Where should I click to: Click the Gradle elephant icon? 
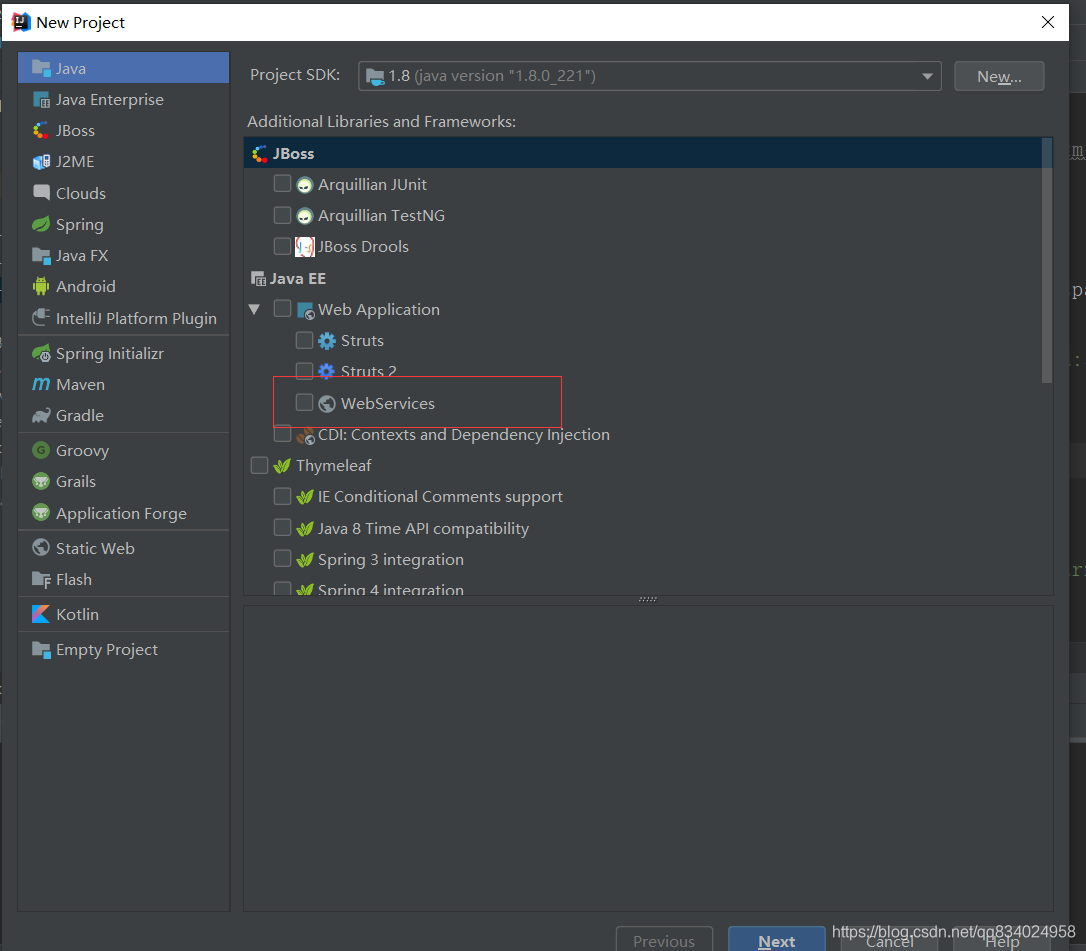click(x=42, y=416)
